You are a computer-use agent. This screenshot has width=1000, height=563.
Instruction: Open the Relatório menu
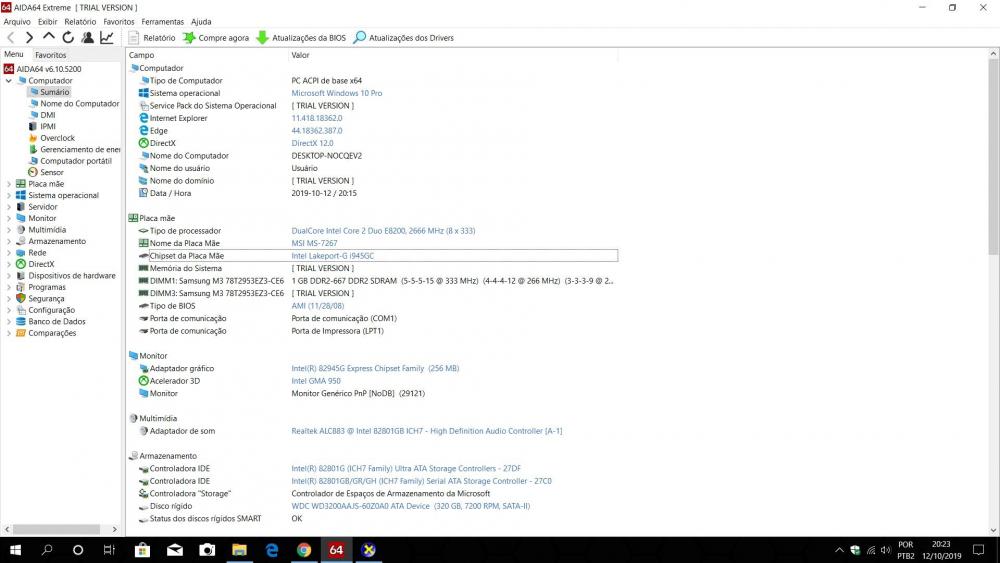pyautogui.click(x=80, y=21)
